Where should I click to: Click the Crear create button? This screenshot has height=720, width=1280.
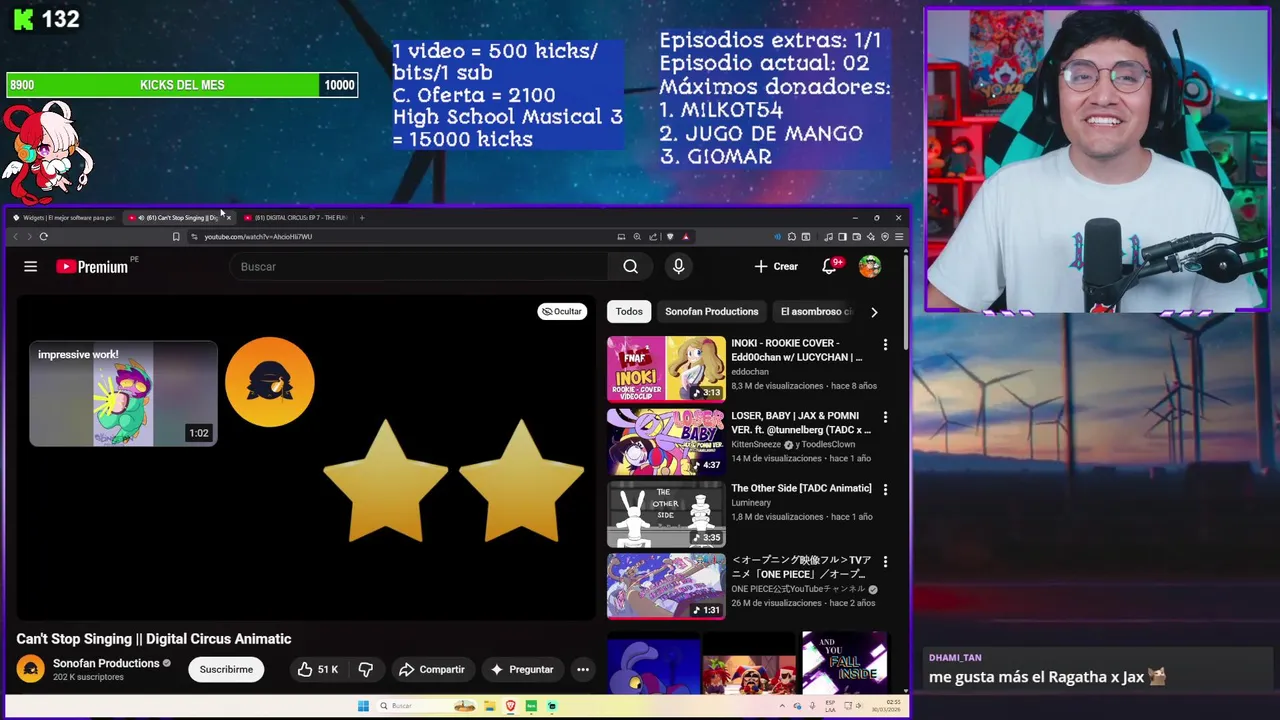(x=776, y=266)
